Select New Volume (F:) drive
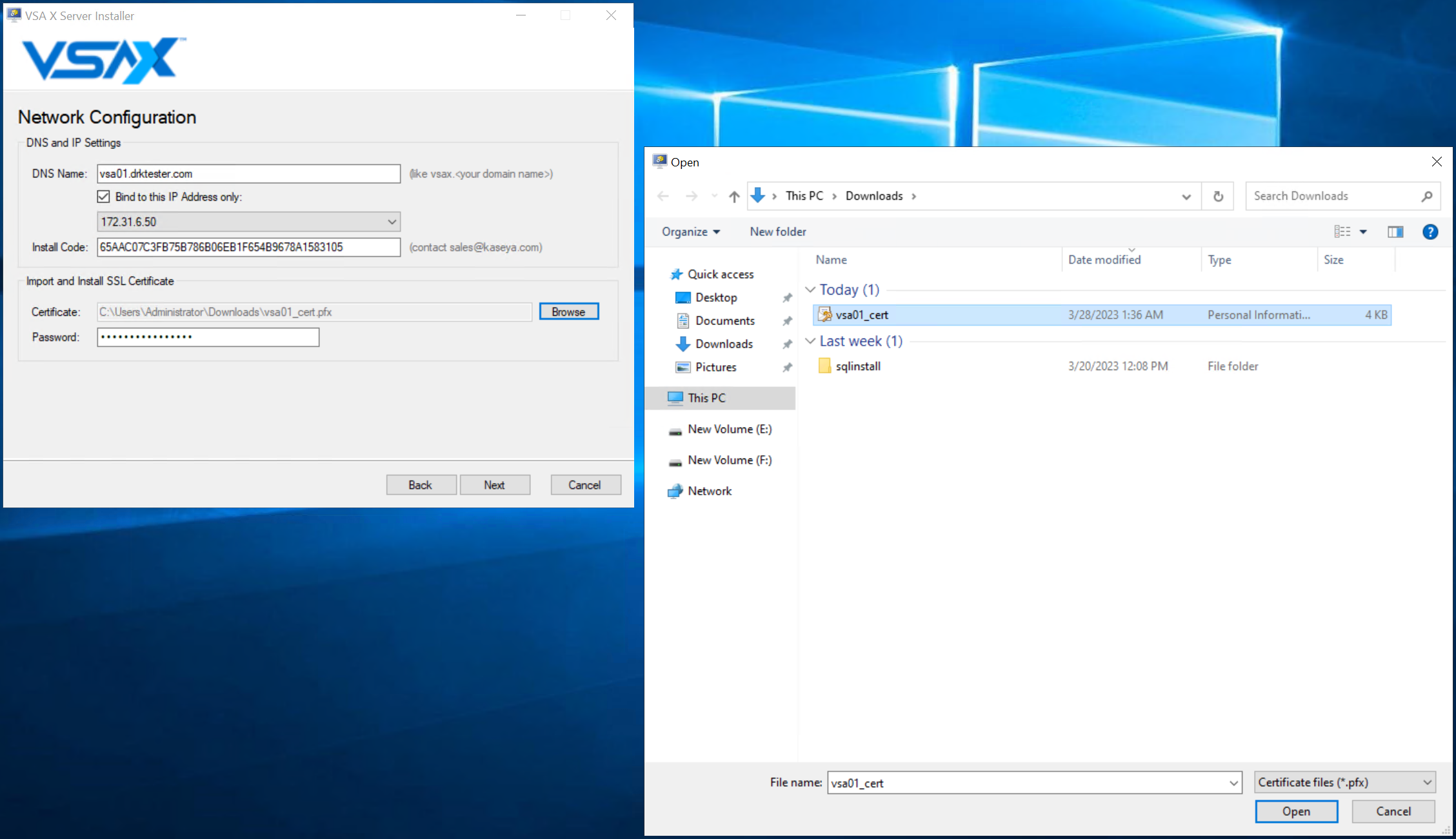Viewport: 1456px width, 839px height. point(730,460)
